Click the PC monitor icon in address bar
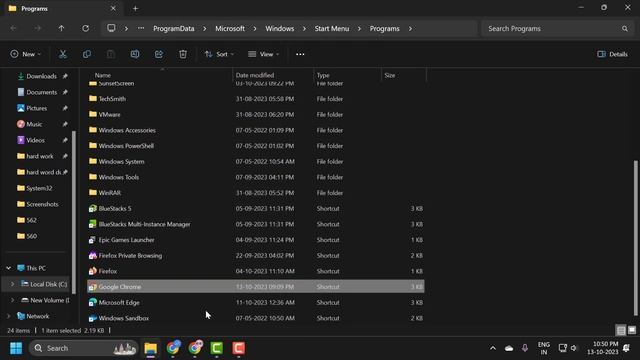Screen dimensions: 640x360 (x=111, y=28)
